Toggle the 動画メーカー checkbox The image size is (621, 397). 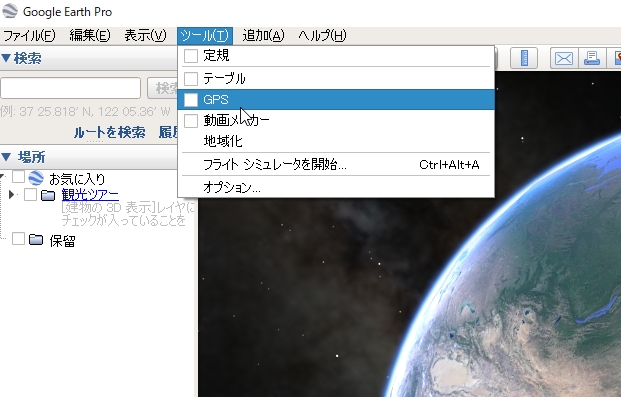(191, 121)
